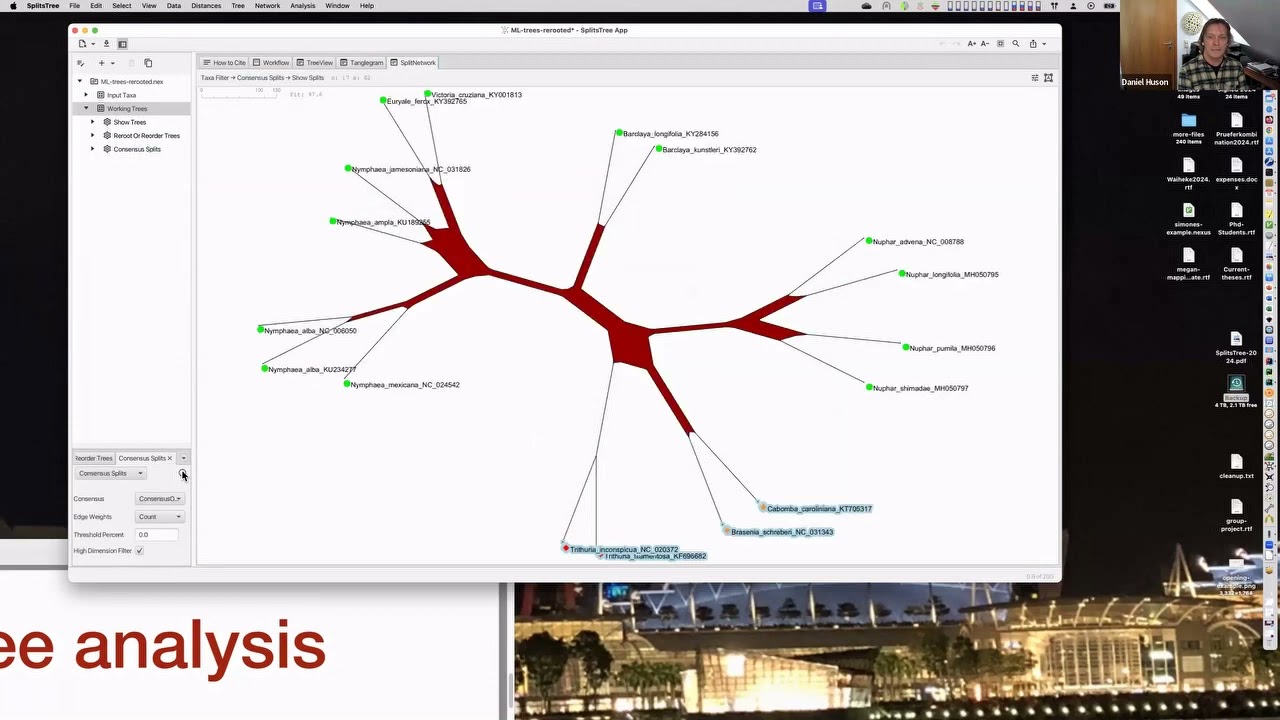Collapse the ML-trees-rerooted.nex root node

80,82
